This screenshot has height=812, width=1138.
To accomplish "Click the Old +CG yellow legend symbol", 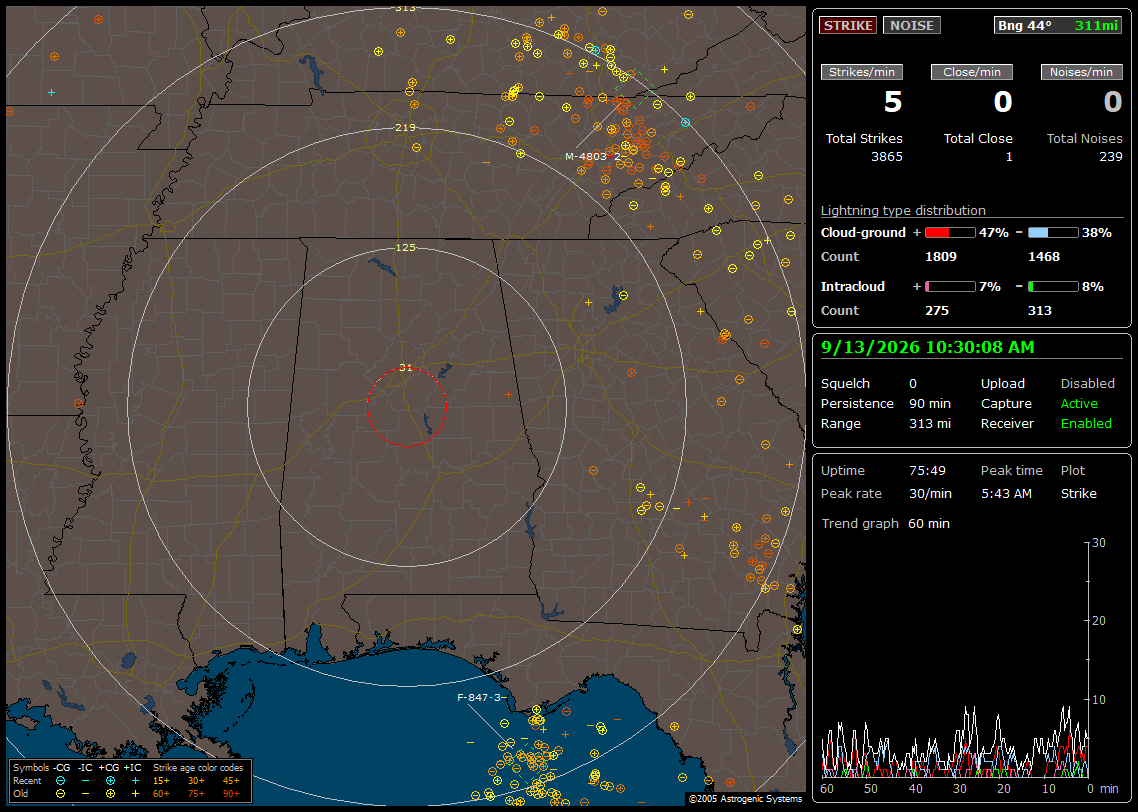I will click(110, 794).
